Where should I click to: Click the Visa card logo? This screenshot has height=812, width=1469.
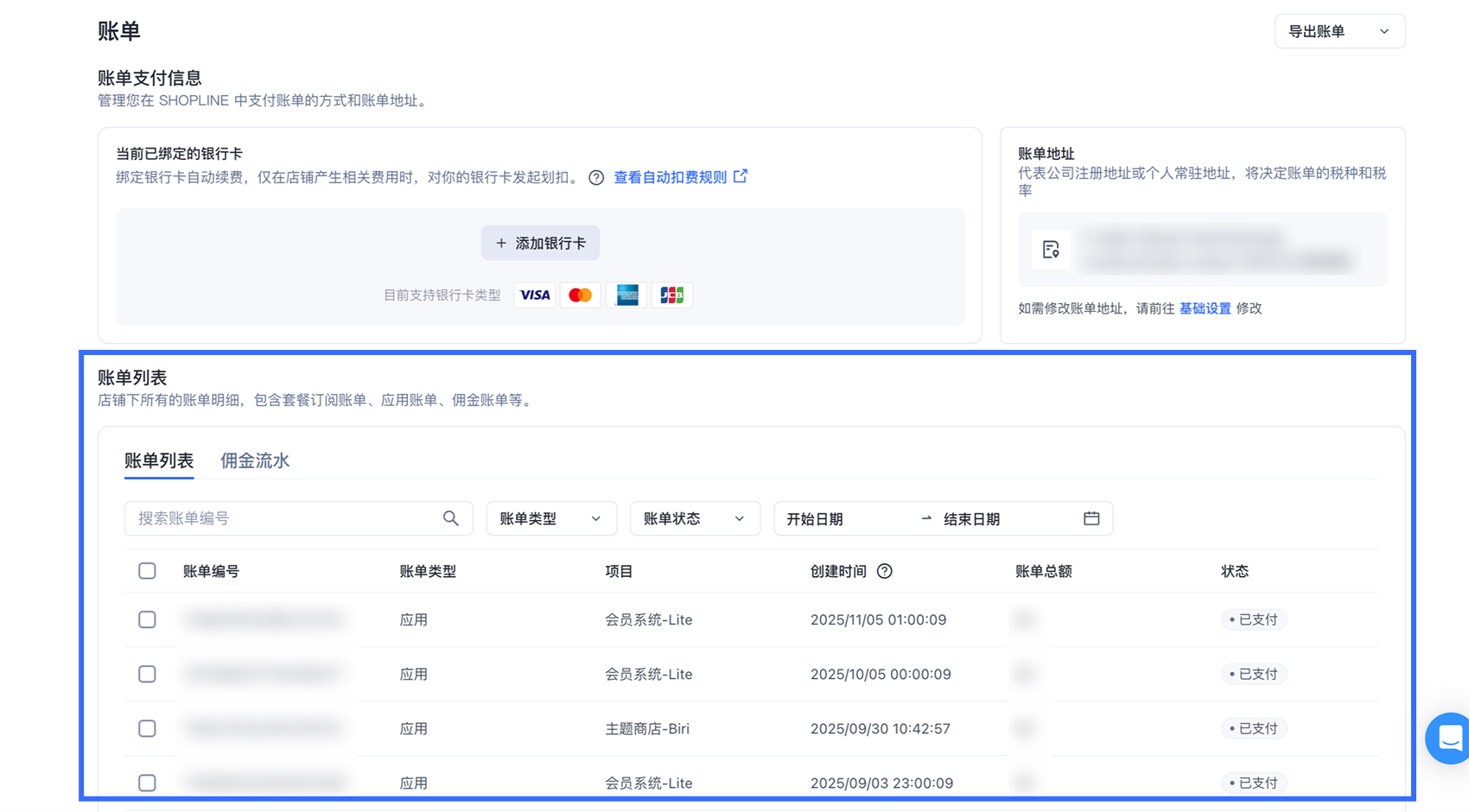[x=535, y=295]
